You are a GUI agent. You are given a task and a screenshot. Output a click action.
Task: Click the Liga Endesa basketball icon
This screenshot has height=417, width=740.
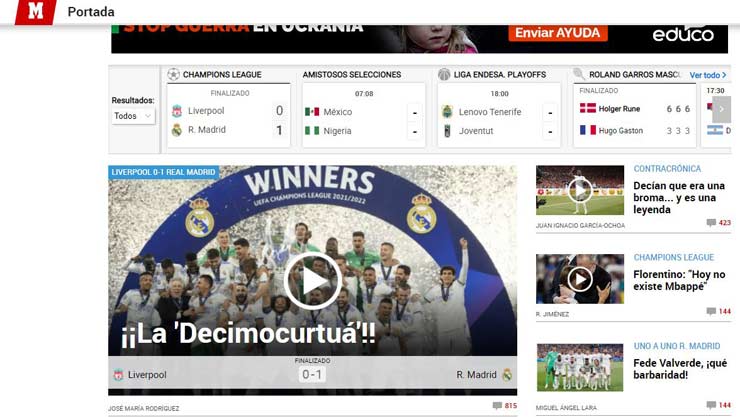444,74
